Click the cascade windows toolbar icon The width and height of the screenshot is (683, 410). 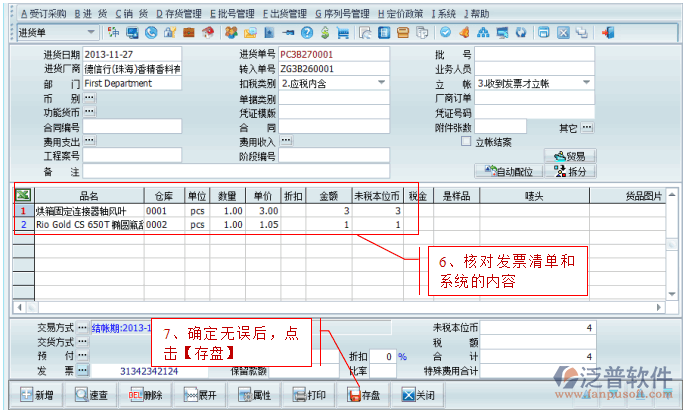pyautogui.click(x=582, y=32)
